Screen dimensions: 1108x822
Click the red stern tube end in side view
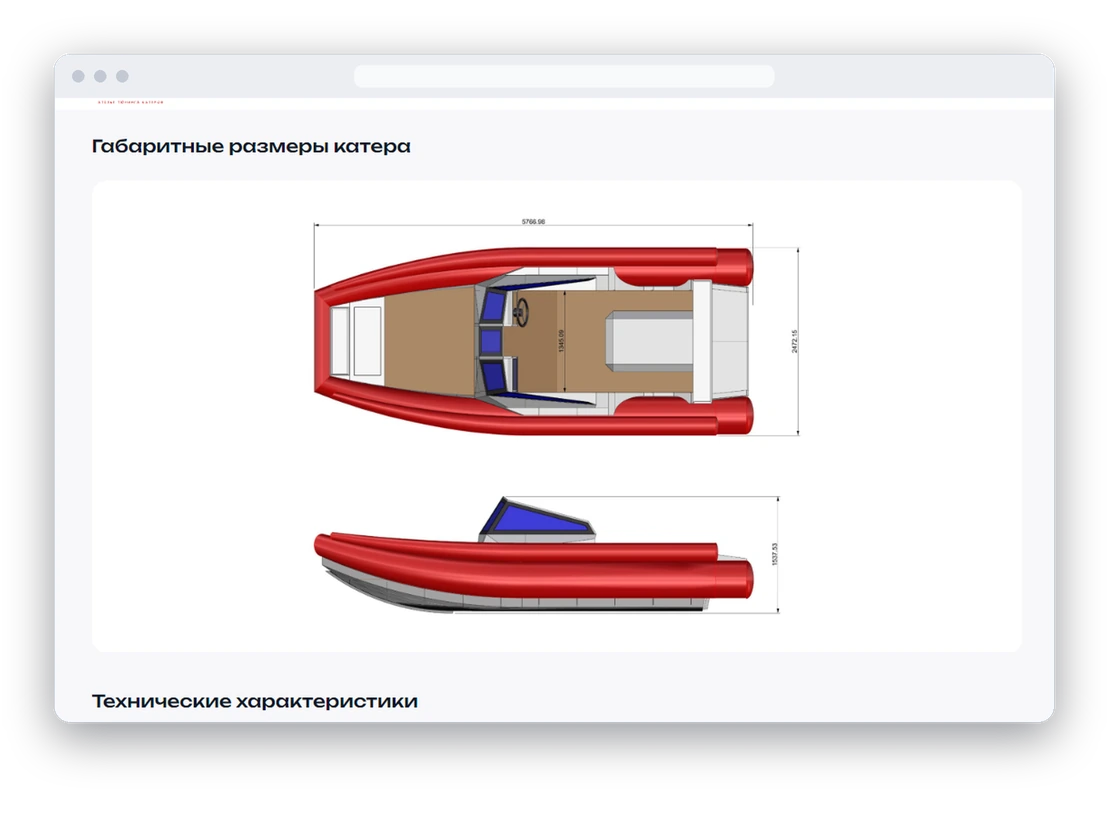tap(737, 578)
